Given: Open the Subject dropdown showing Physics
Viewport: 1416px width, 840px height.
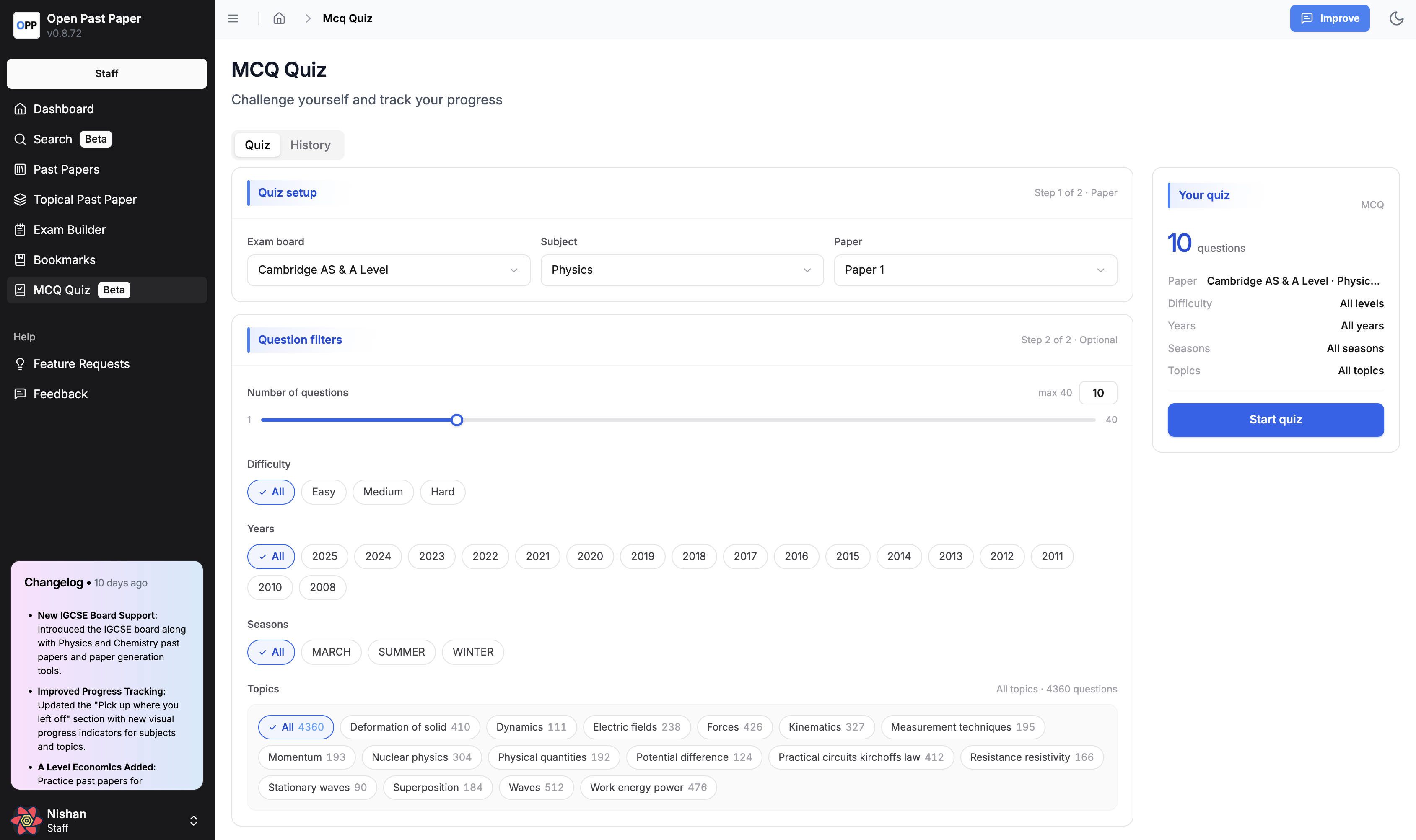Looking at the screenshot, I should click(682, 270).
